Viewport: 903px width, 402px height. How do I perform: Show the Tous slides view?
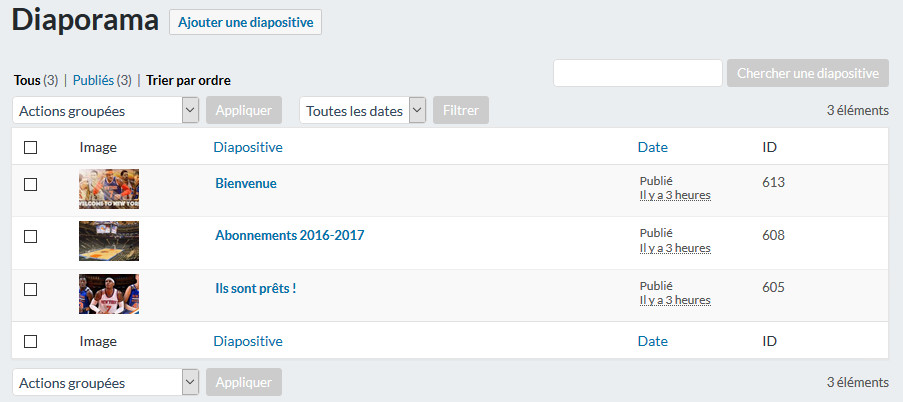[x=27, y=81]
